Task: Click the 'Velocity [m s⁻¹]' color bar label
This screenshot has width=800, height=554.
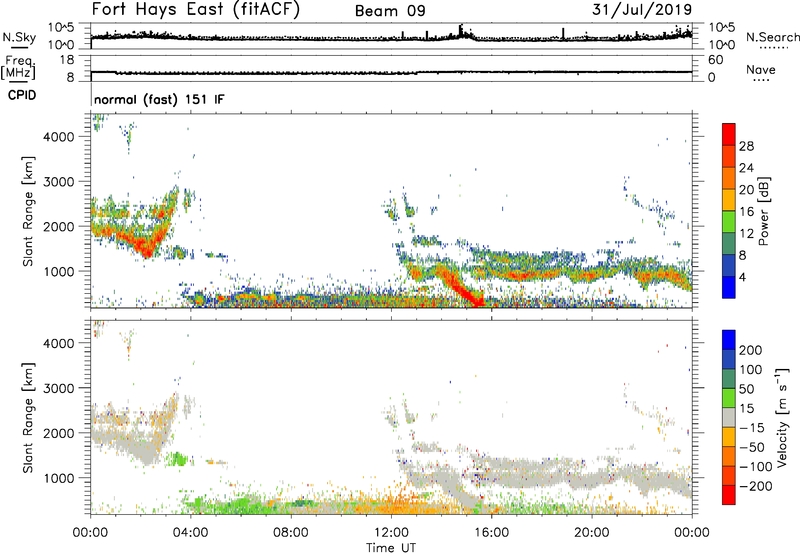Action: click(x=782, y=417)
